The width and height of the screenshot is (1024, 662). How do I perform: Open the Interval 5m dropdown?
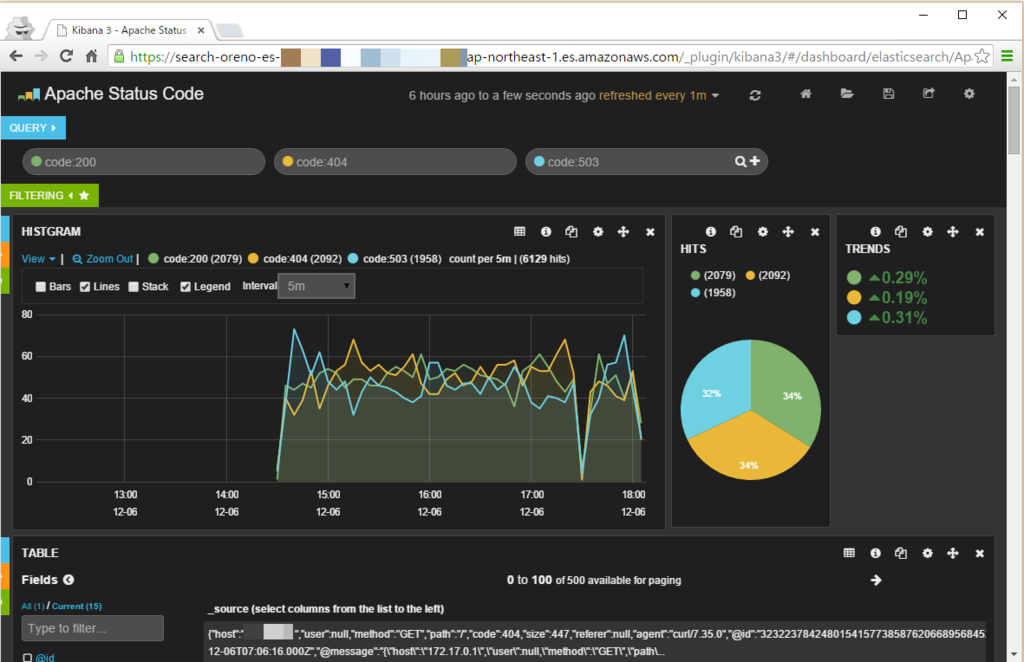click(x=316, y=286)
